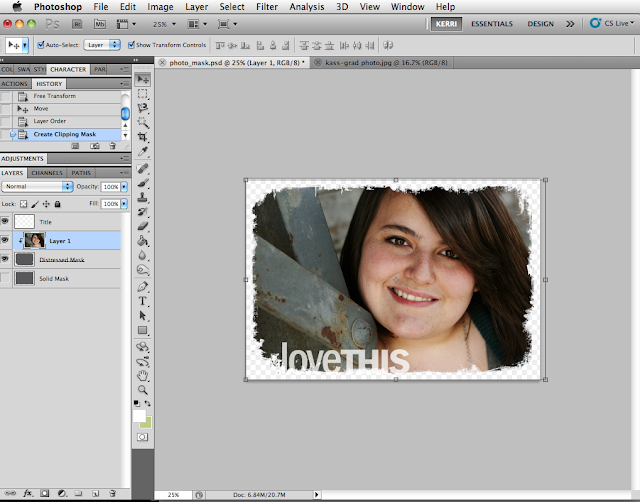Select the Hand tool

click(143, 375)
